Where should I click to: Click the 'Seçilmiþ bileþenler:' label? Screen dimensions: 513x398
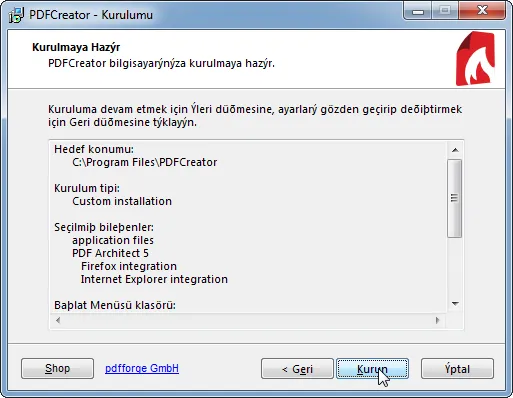coord(104,227)
